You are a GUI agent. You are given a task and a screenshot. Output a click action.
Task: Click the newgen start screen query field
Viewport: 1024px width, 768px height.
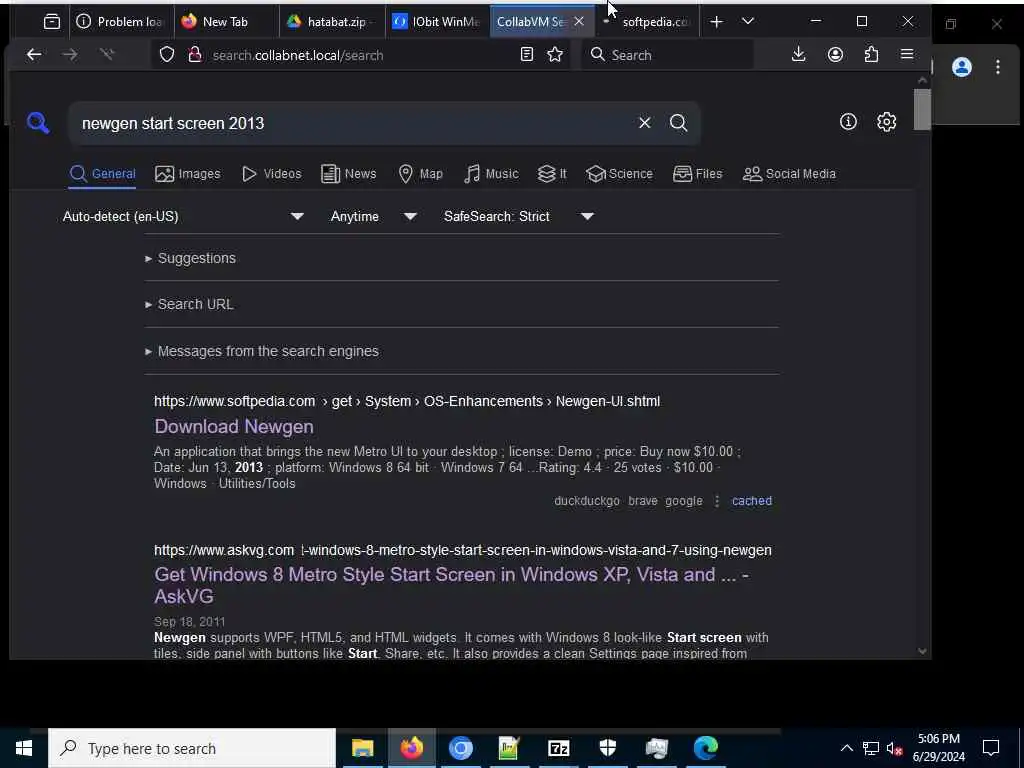[353, 123]
